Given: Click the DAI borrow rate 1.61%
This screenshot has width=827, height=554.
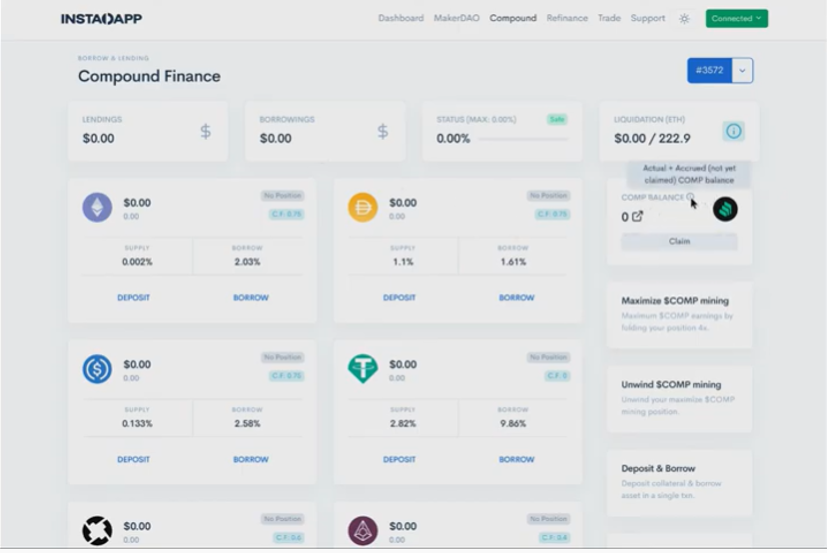Looking at the screenshot, I should tap(513, 262).
